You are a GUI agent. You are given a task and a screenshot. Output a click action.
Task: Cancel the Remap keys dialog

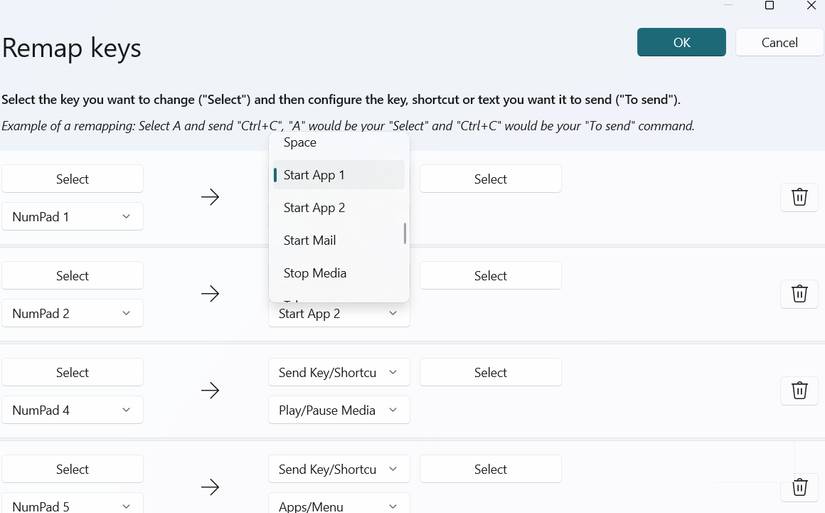coord(779,42)
